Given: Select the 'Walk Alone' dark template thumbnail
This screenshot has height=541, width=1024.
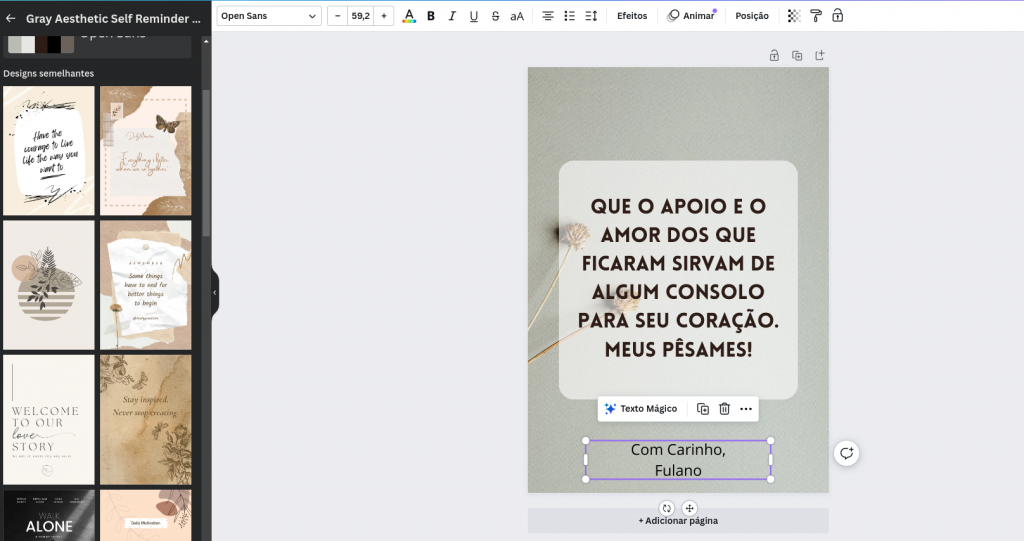Looking at the screenshot, I should 49,515.
